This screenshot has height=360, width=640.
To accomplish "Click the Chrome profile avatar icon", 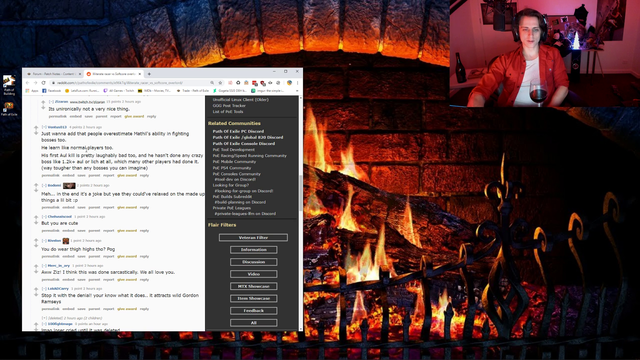I will point(289,83).
